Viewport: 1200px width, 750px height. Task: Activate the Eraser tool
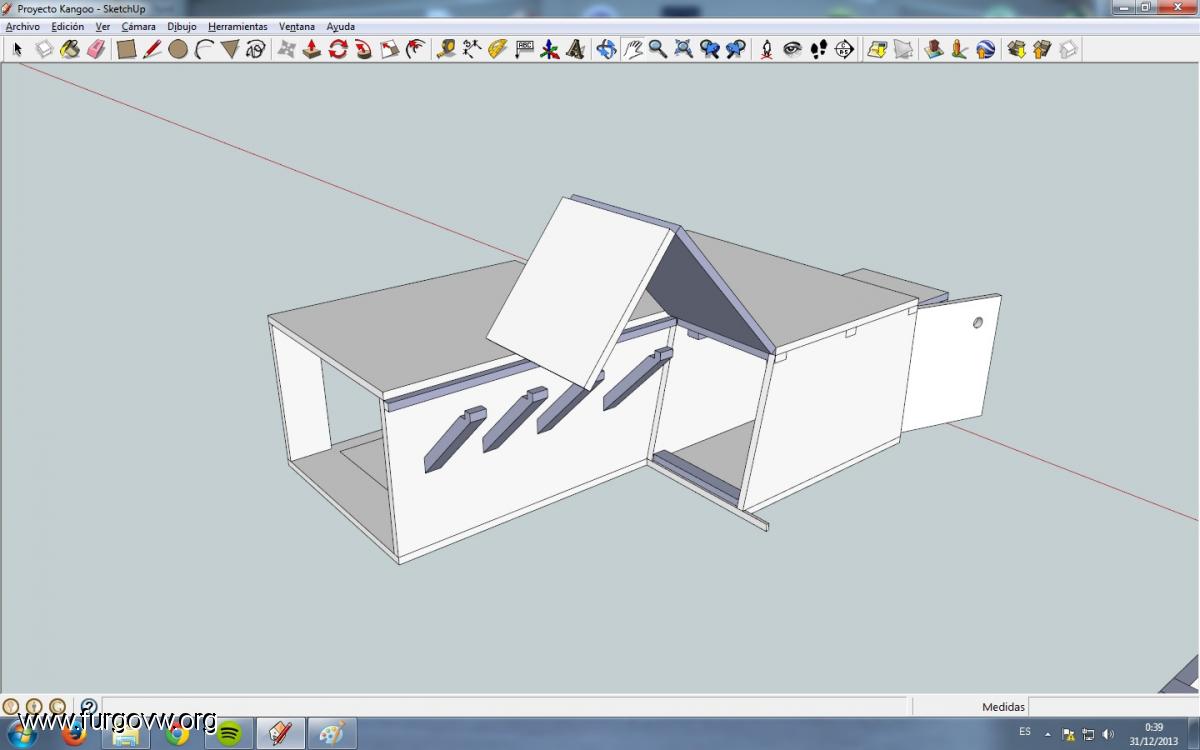coord(96,49)
